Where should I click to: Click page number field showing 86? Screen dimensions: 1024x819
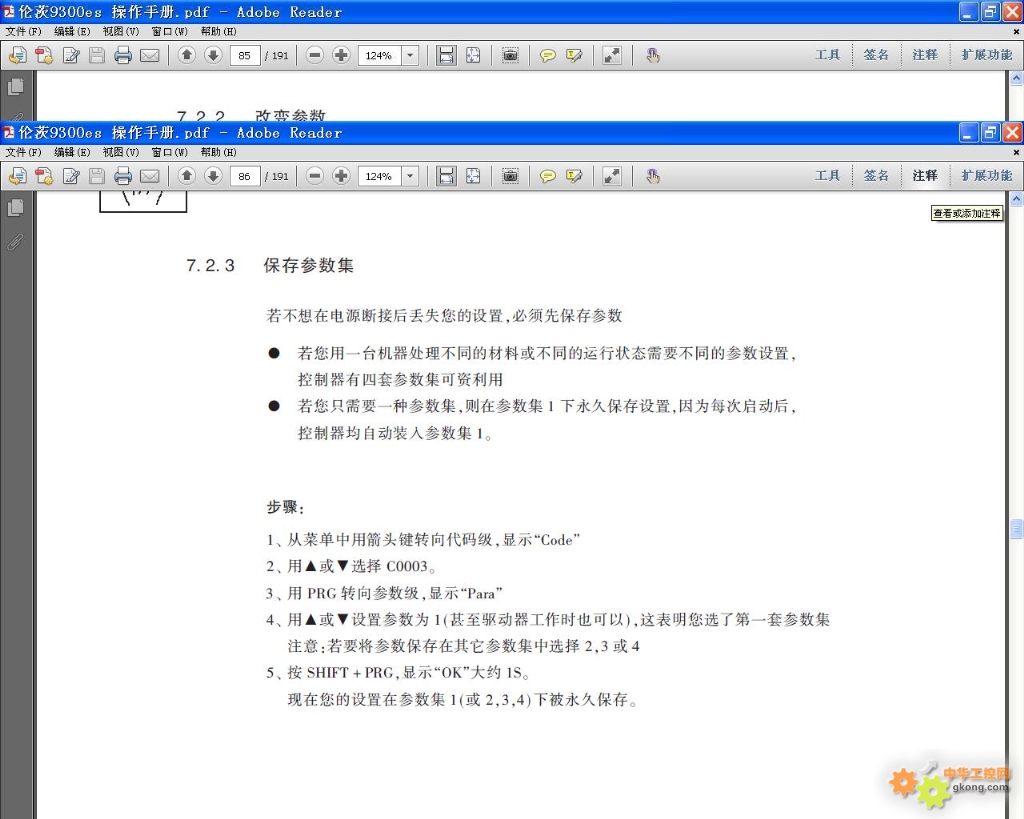coord(245,176)
